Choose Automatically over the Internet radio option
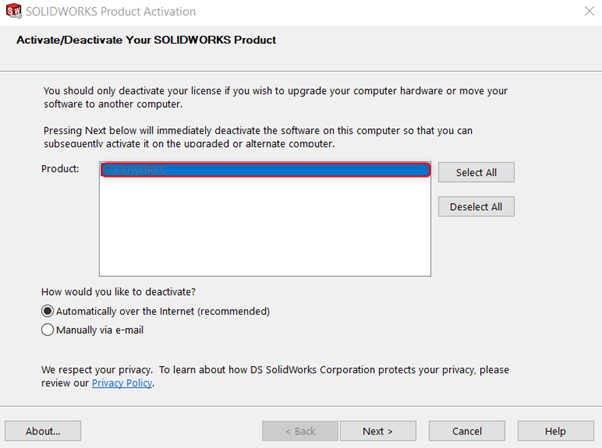602x448 pixels. coord(47,311)
